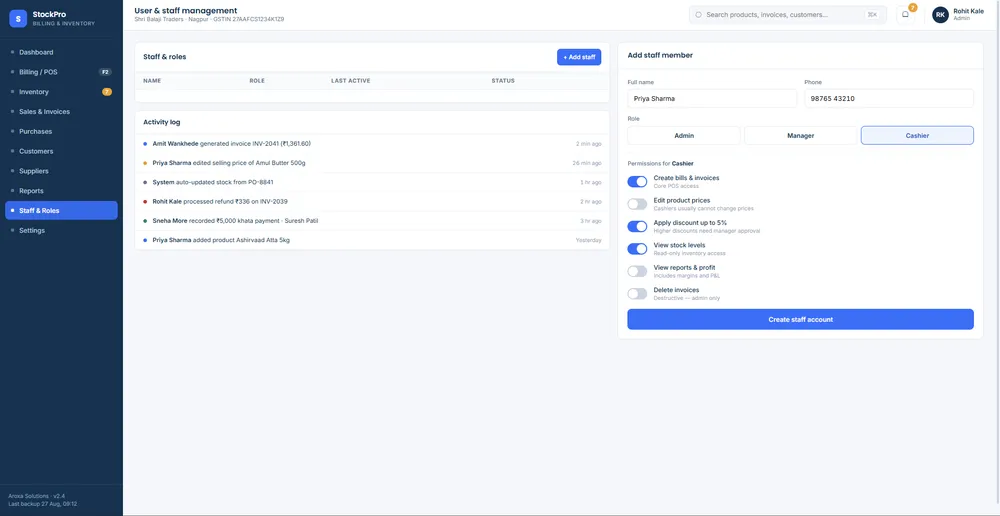1000x516 pixels.
Task: Go to Suppliers
Action: [61, 171]
